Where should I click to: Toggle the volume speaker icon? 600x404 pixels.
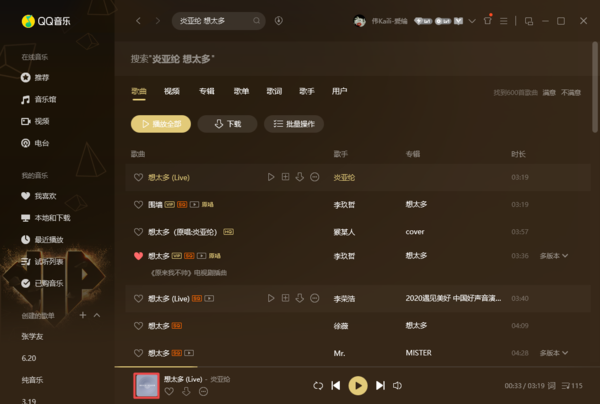[x=398, y=386]
